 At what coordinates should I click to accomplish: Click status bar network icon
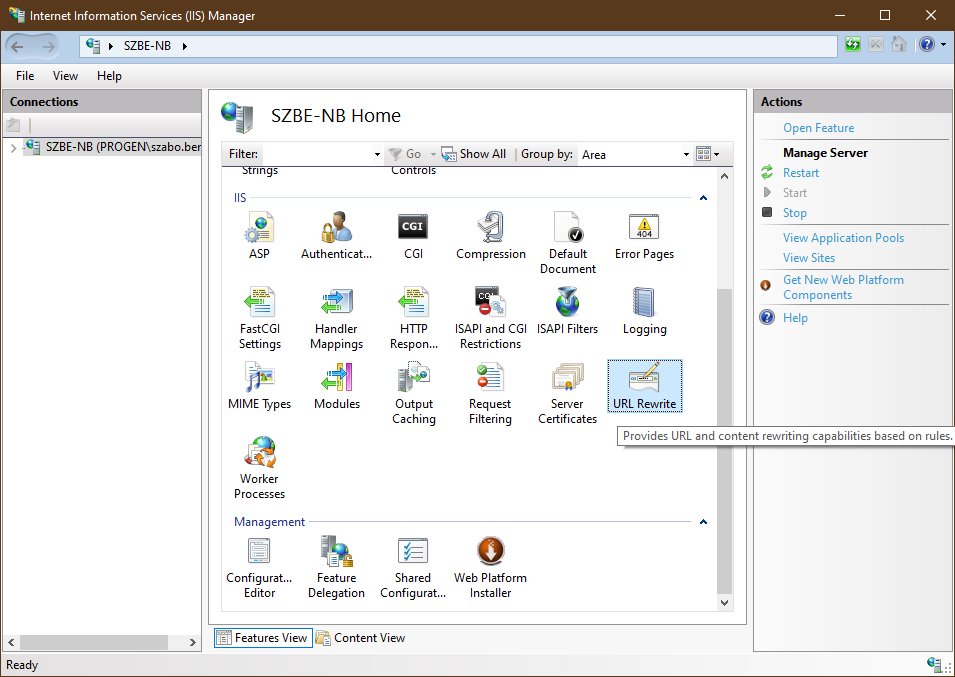(935, 664)
